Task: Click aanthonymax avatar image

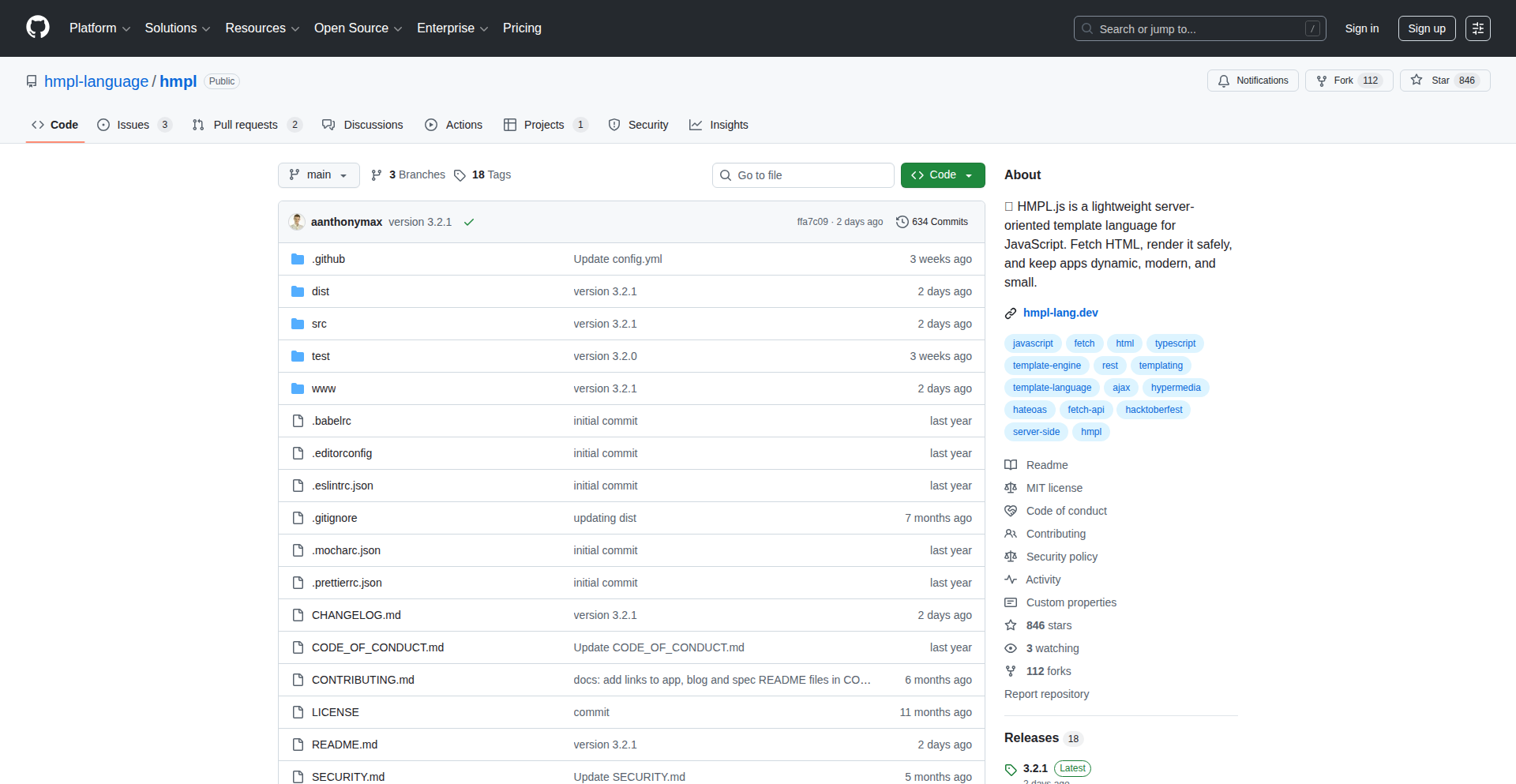Action: (297, 222)
